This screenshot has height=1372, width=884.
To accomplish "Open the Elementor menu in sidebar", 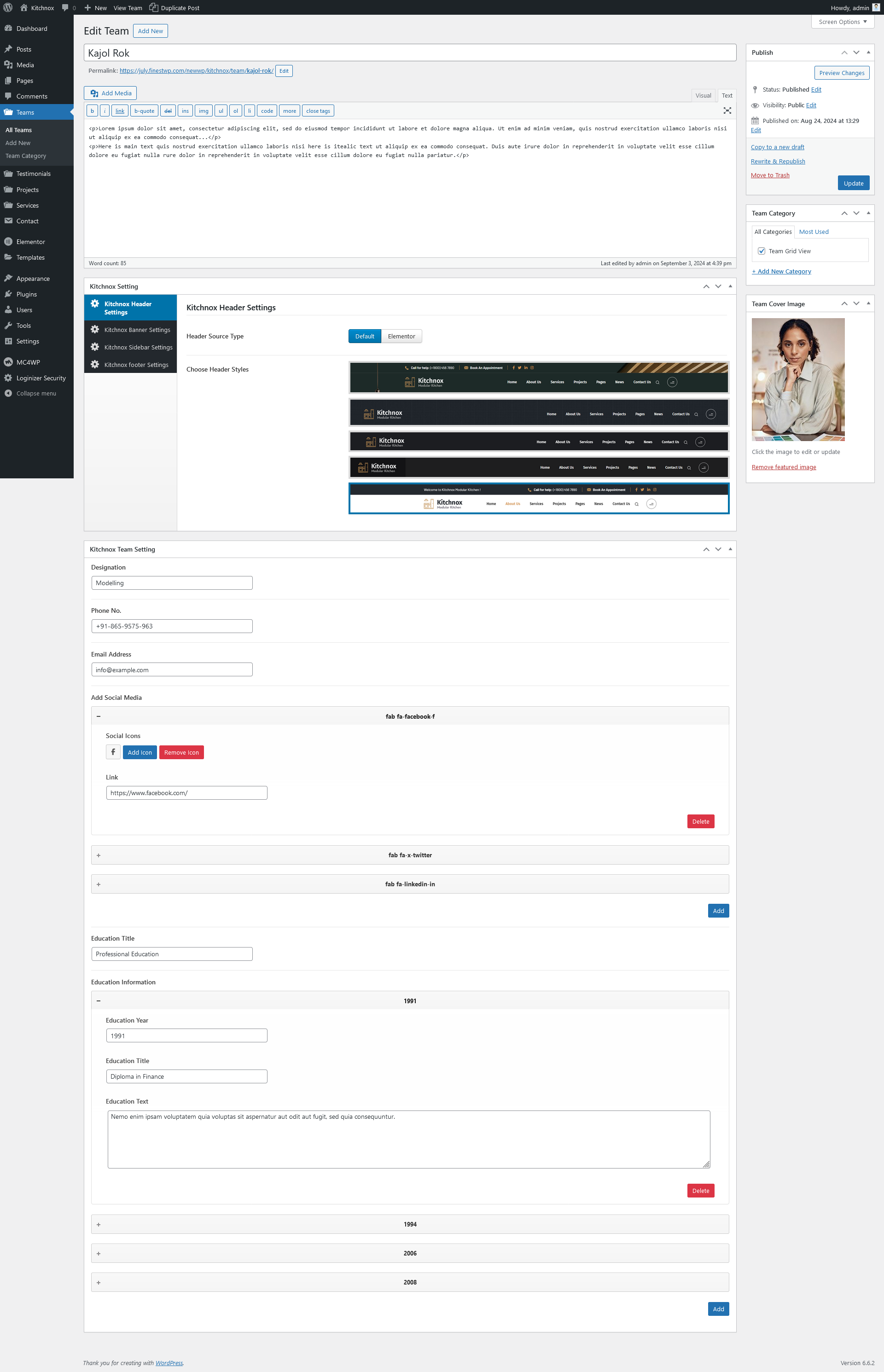I will click(30, 242).
